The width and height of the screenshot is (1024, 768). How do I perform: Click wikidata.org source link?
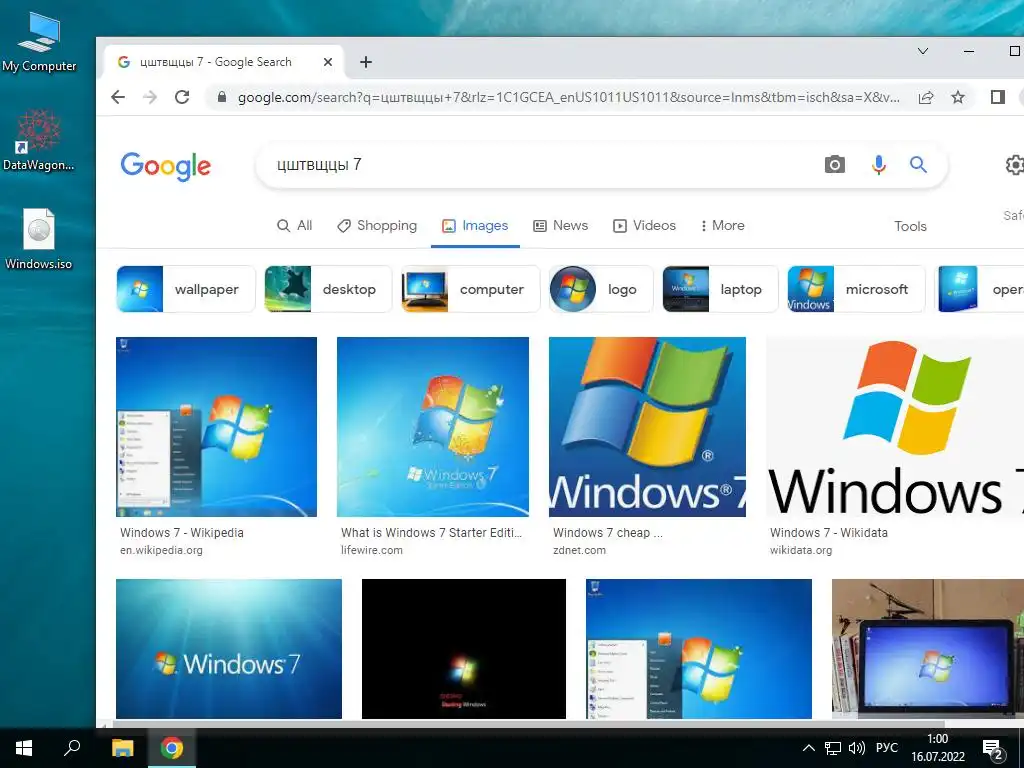tap(801, 551)
